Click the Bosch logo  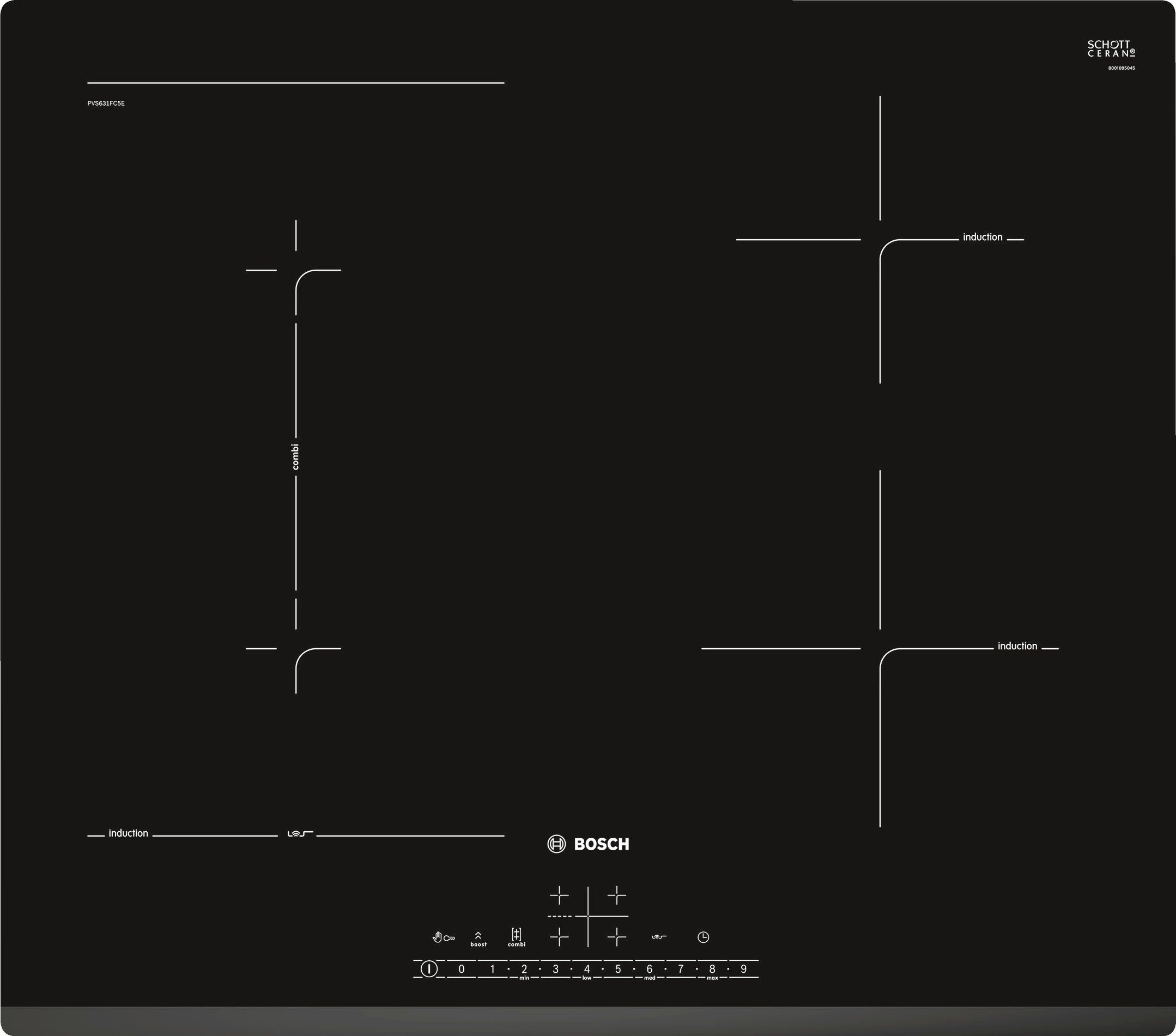pyautogui.click(x=588, y=844)
